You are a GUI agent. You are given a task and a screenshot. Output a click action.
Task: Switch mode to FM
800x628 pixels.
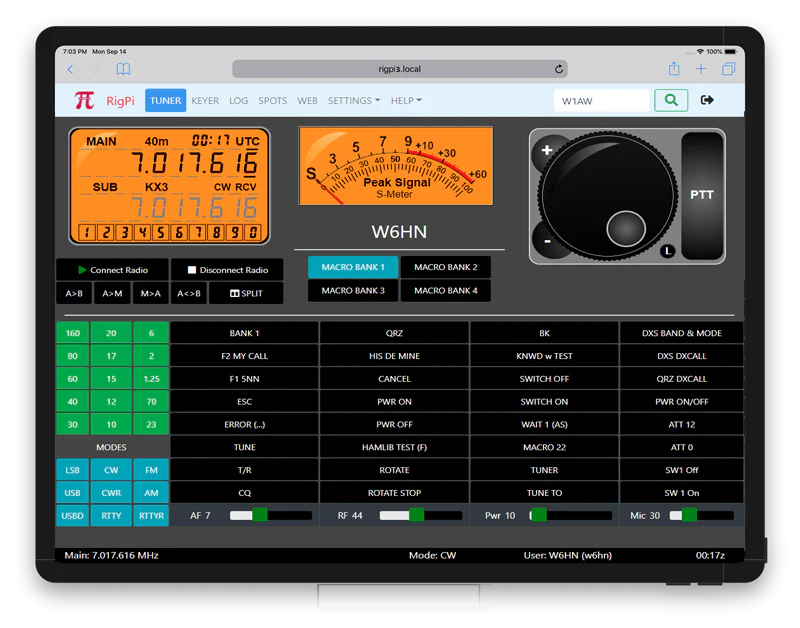point(151,470)
